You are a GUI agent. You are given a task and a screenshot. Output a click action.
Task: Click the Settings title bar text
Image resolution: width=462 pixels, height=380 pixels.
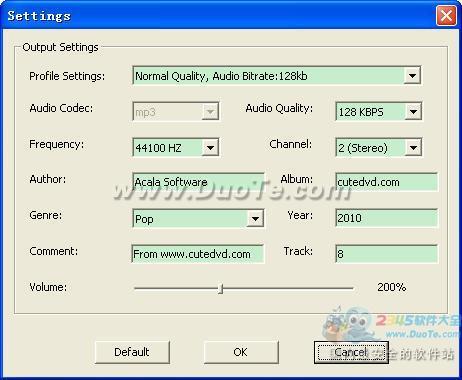coord(39,16)
